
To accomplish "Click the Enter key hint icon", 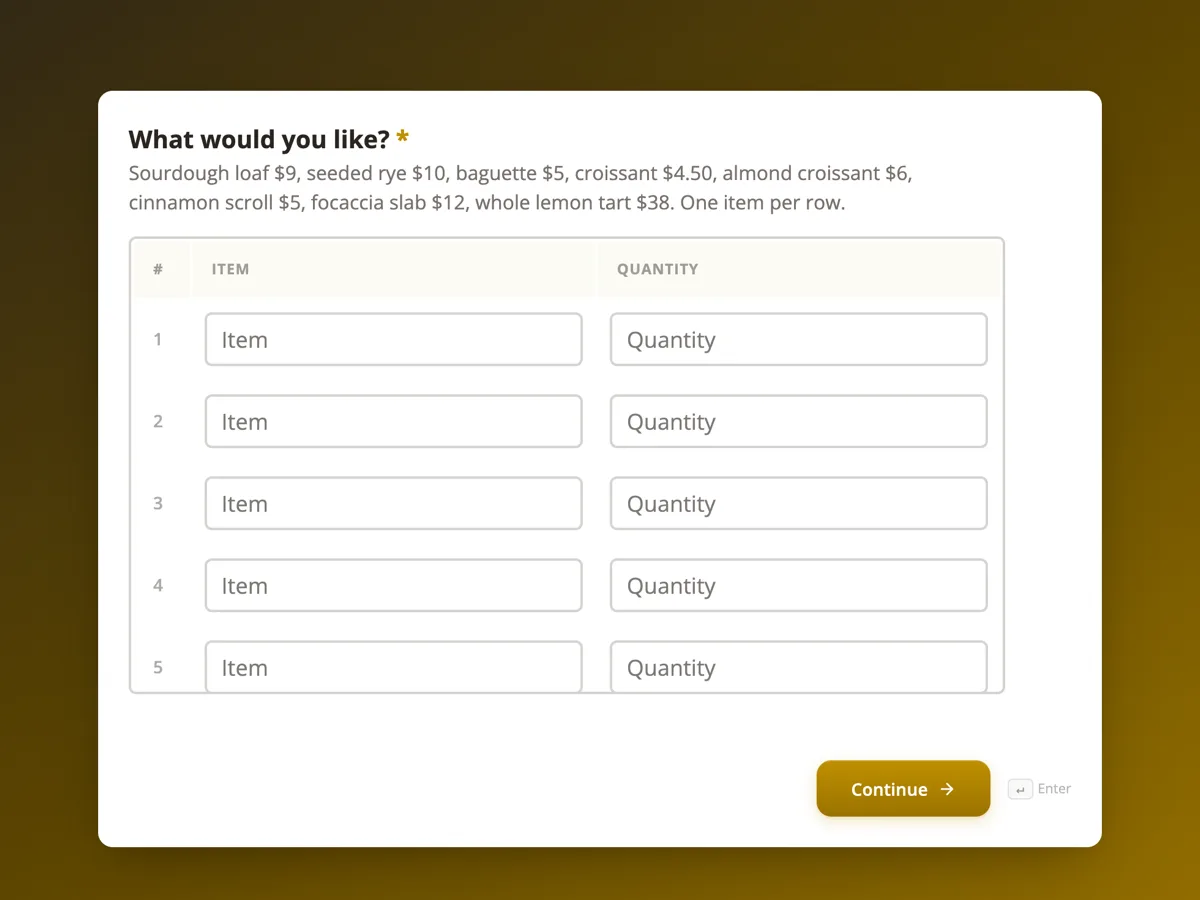I will tap(1020, 790).
